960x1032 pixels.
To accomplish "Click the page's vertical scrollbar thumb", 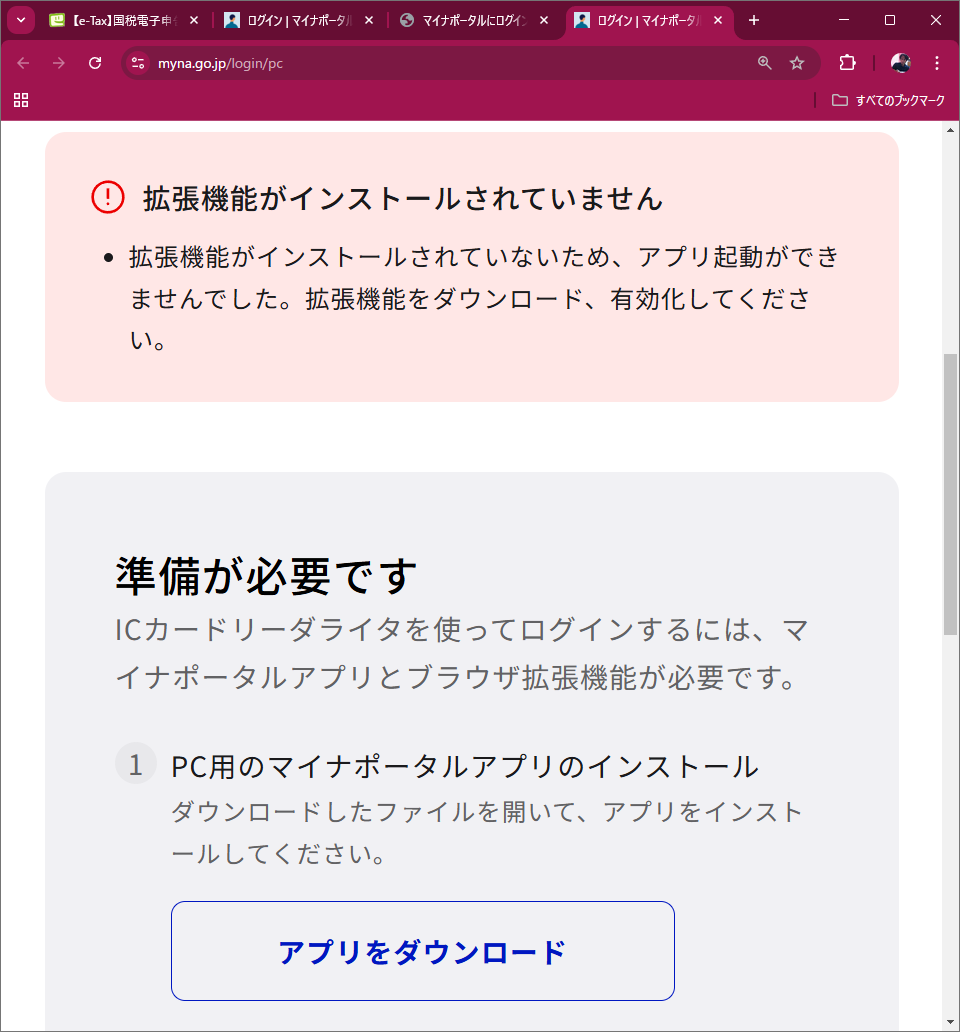I will [950, 494].
